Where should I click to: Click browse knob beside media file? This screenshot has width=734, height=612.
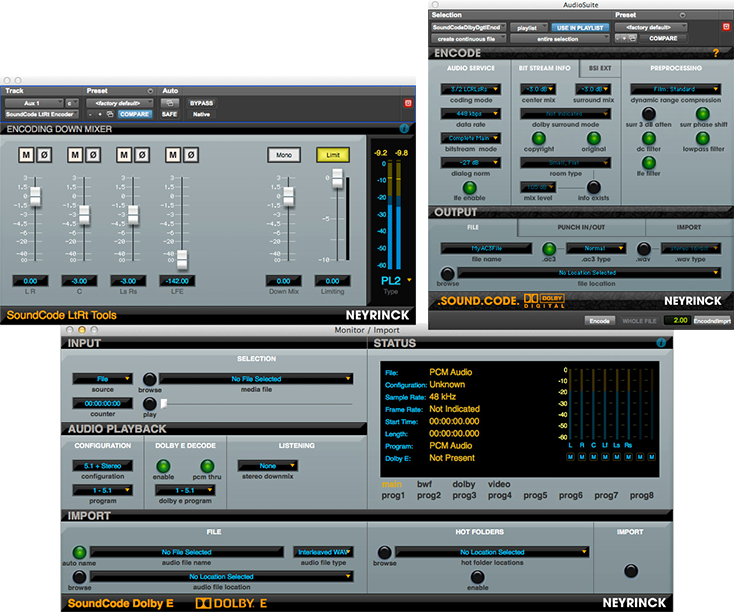coord(150,379)
